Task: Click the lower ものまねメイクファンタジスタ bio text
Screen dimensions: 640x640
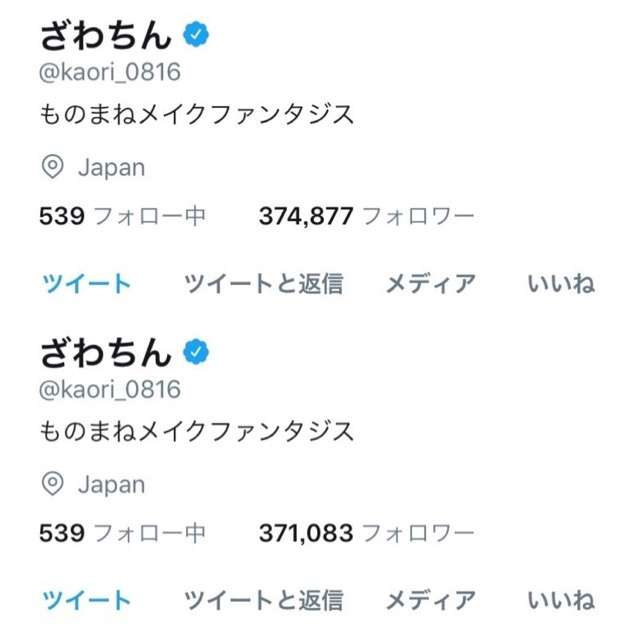Action: [197, 431]
